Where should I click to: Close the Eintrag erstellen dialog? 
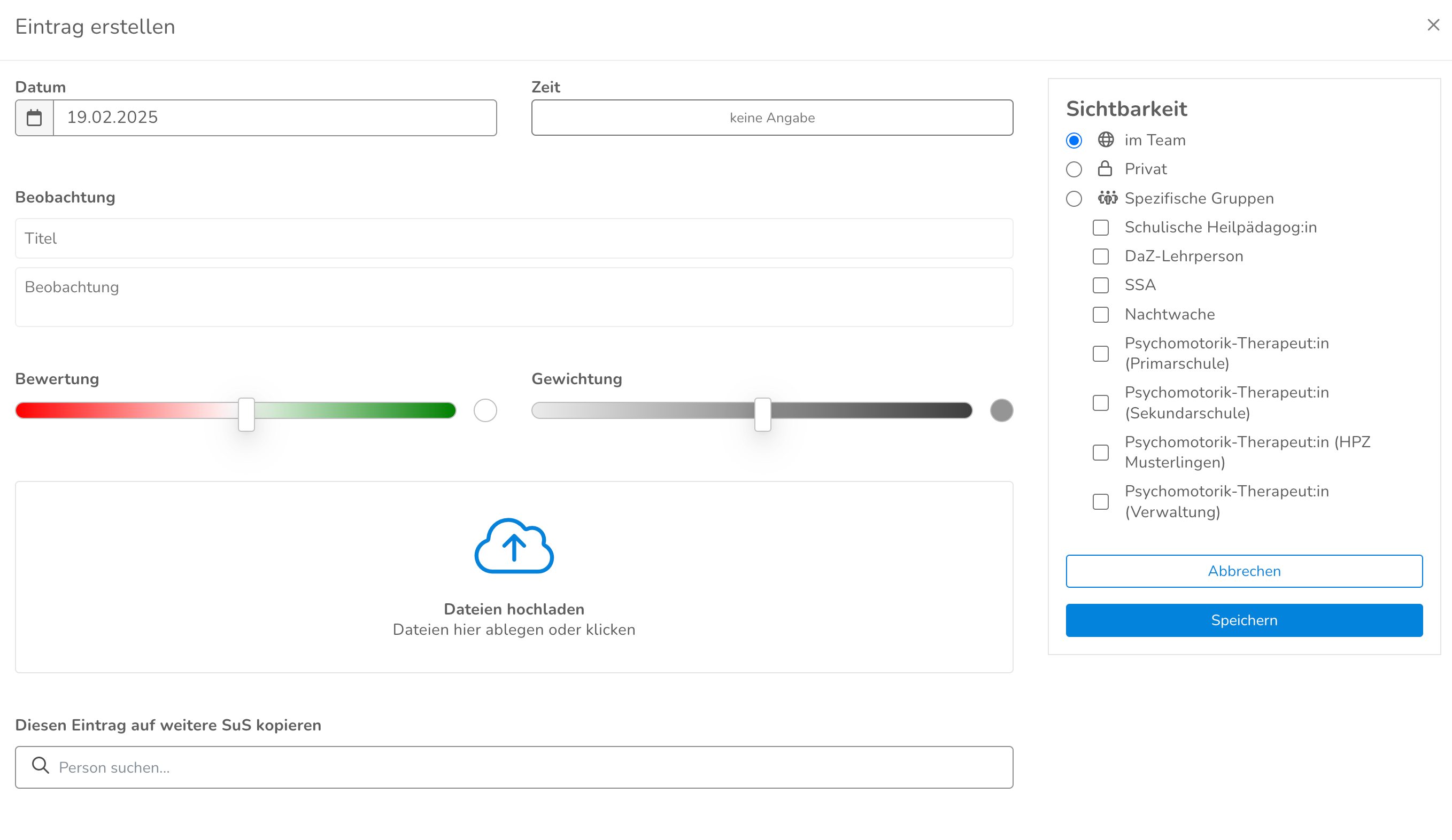click(1433, 25)
